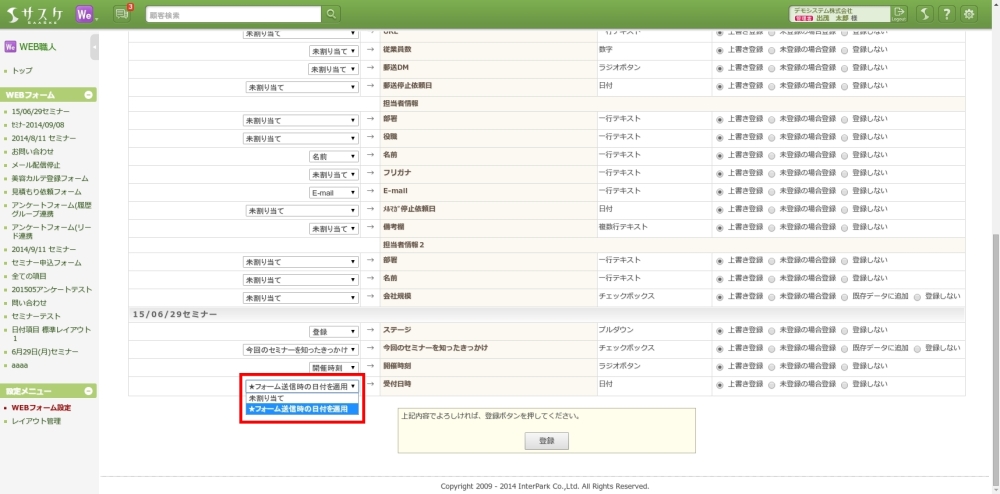Click the Logout icon
The height and width of the screenshot is (494, 1000).
(899, 14)
